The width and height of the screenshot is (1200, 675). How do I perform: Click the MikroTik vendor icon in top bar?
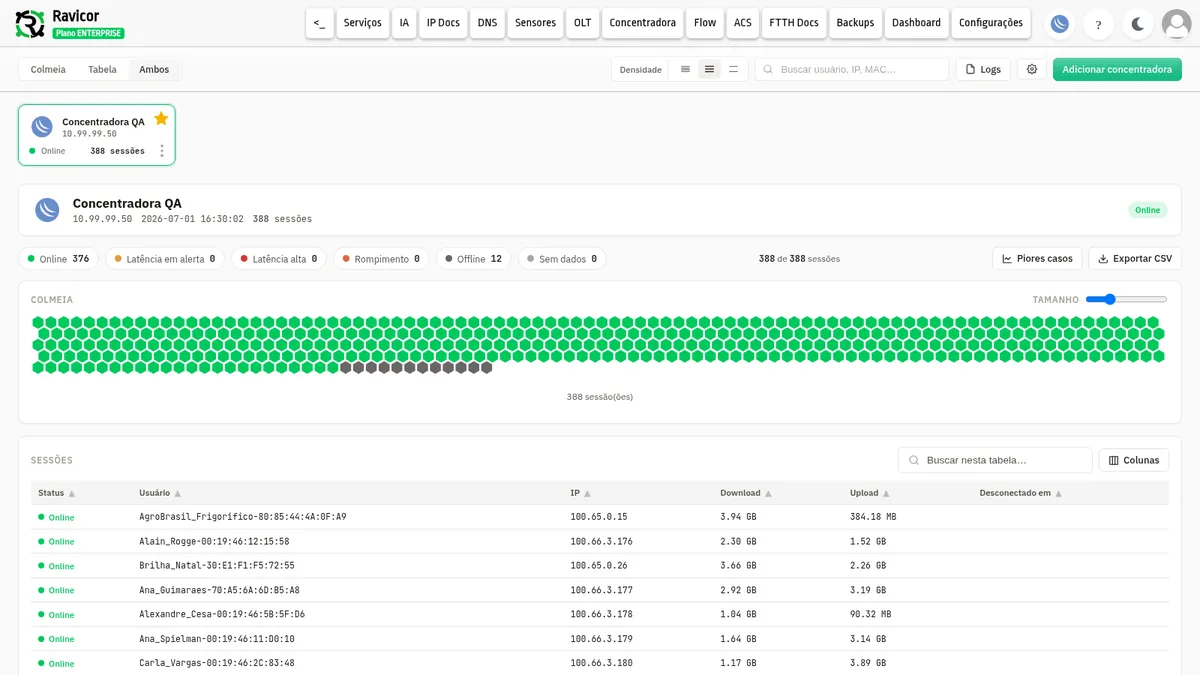(x=1060, y=24)
